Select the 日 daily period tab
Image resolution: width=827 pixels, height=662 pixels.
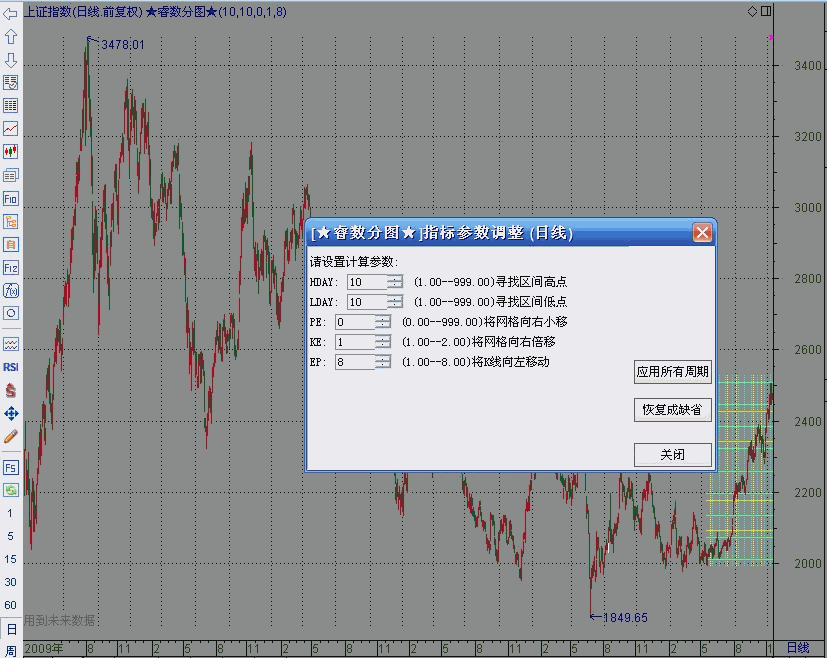click(11, 630)
